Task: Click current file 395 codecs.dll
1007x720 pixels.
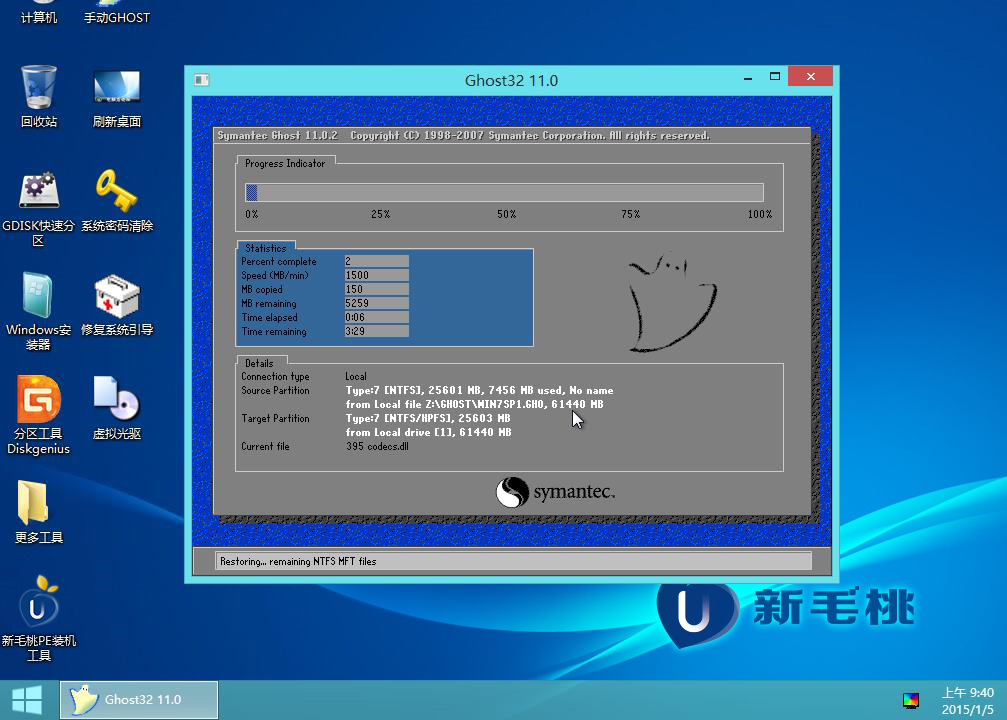Action: [377, 446]
